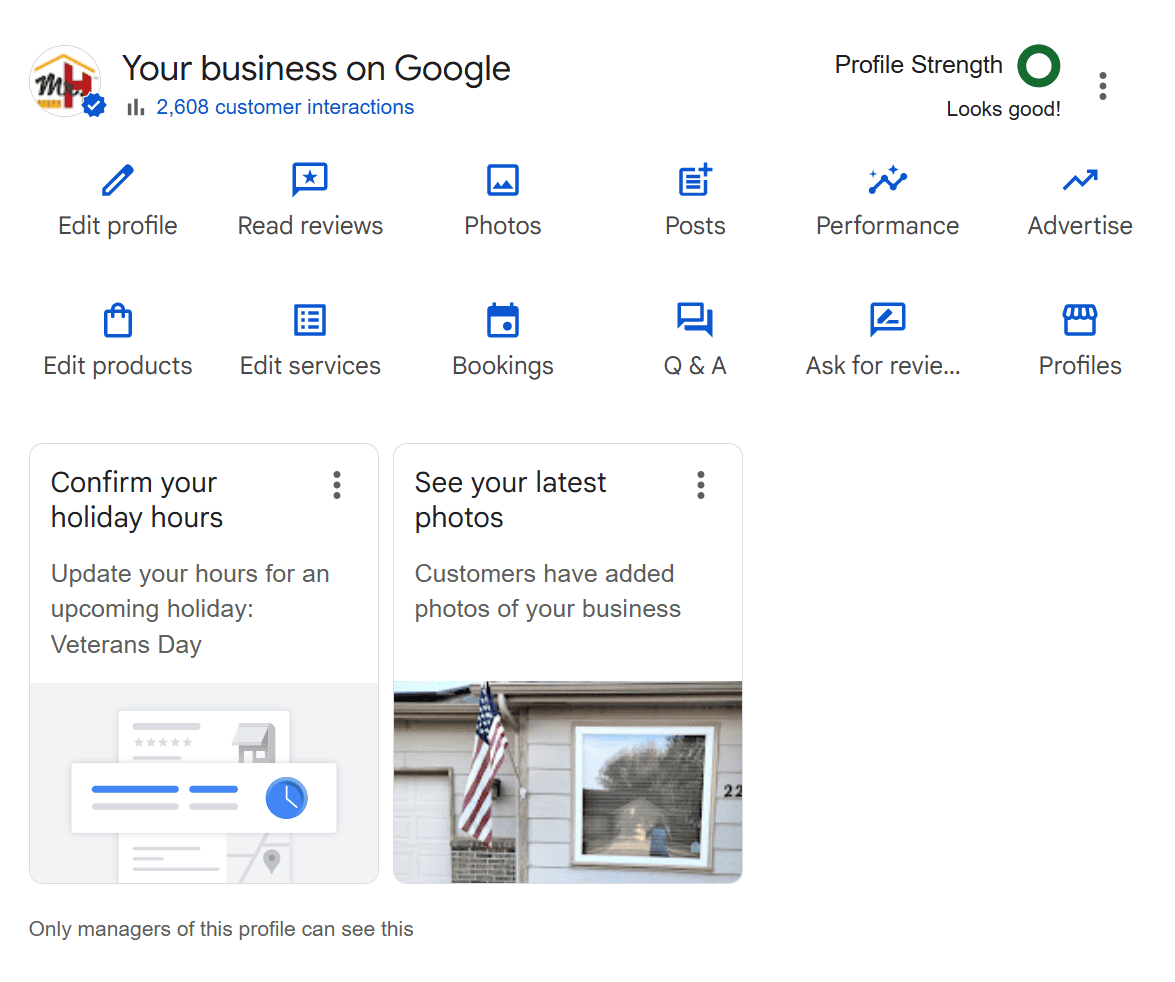
Task: Click the Profile Strength green ring indicator
Action: coord(1038,66)
